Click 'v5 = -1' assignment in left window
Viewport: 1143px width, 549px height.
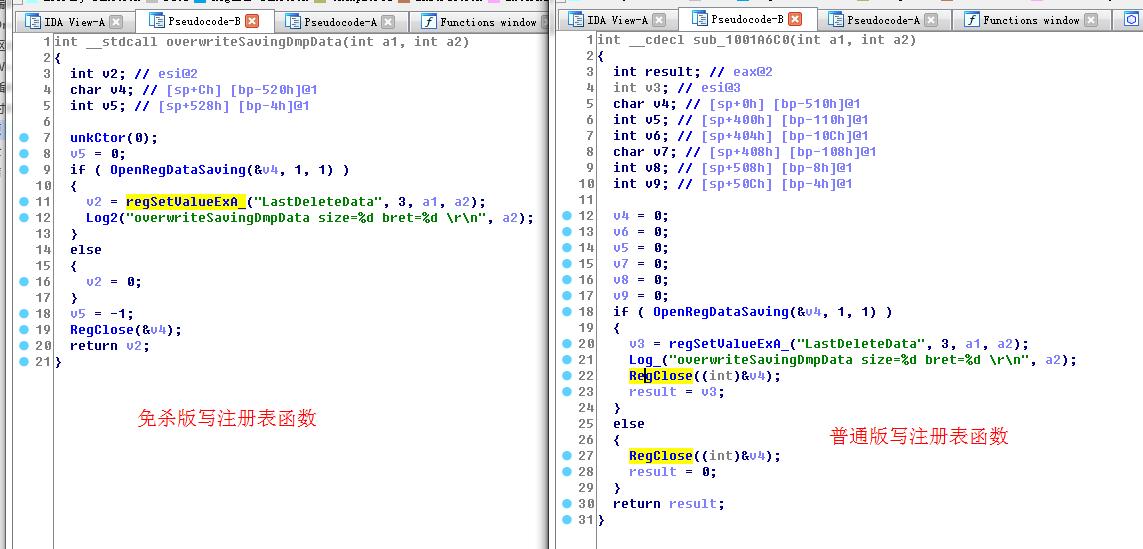101,314
